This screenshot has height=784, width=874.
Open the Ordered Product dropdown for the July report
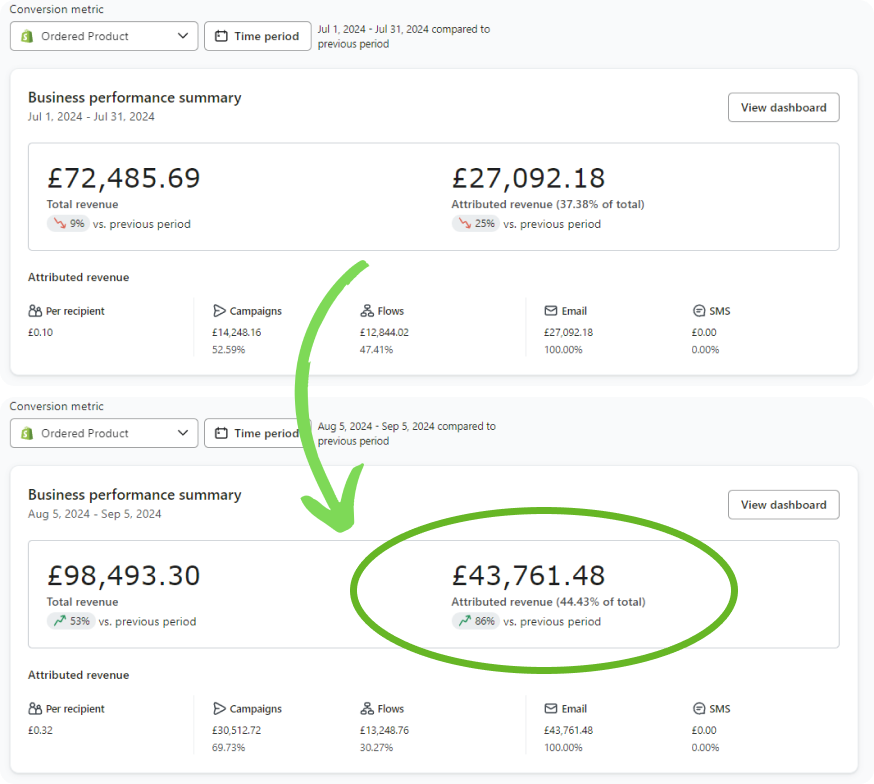coord(104,36)
